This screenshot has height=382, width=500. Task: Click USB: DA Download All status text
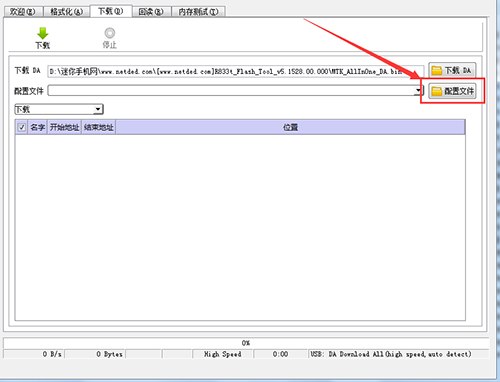point(391,354)
